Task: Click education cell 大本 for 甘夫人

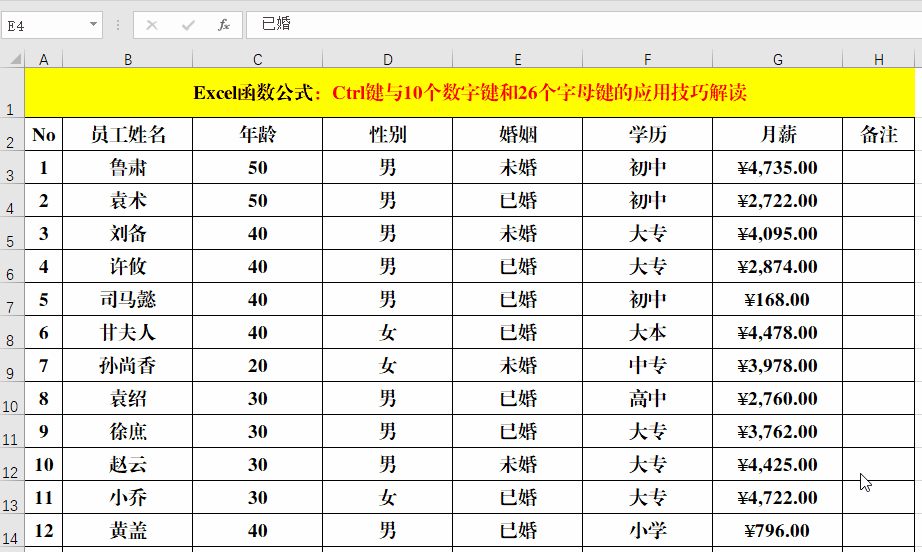Action: click(647, 332)
